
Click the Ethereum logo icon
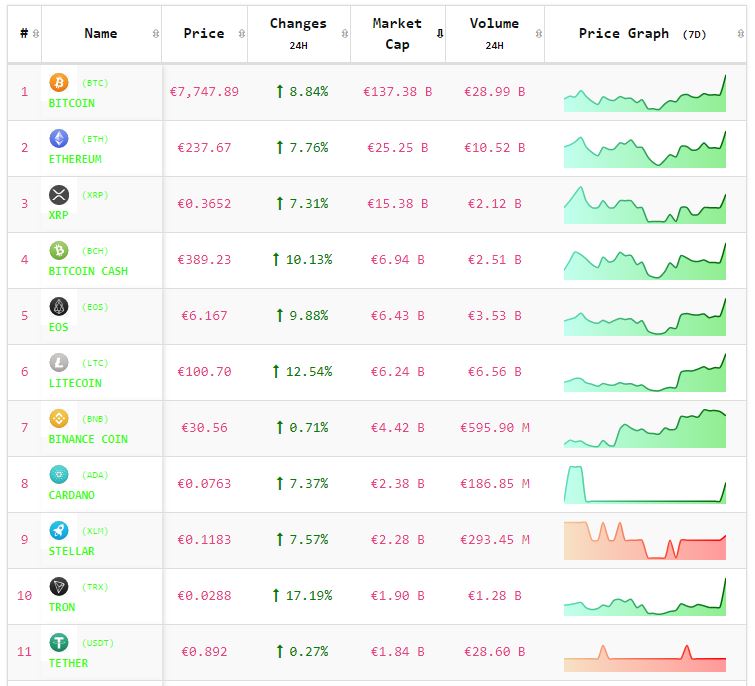pyautogui.click(x=58, y=139)
